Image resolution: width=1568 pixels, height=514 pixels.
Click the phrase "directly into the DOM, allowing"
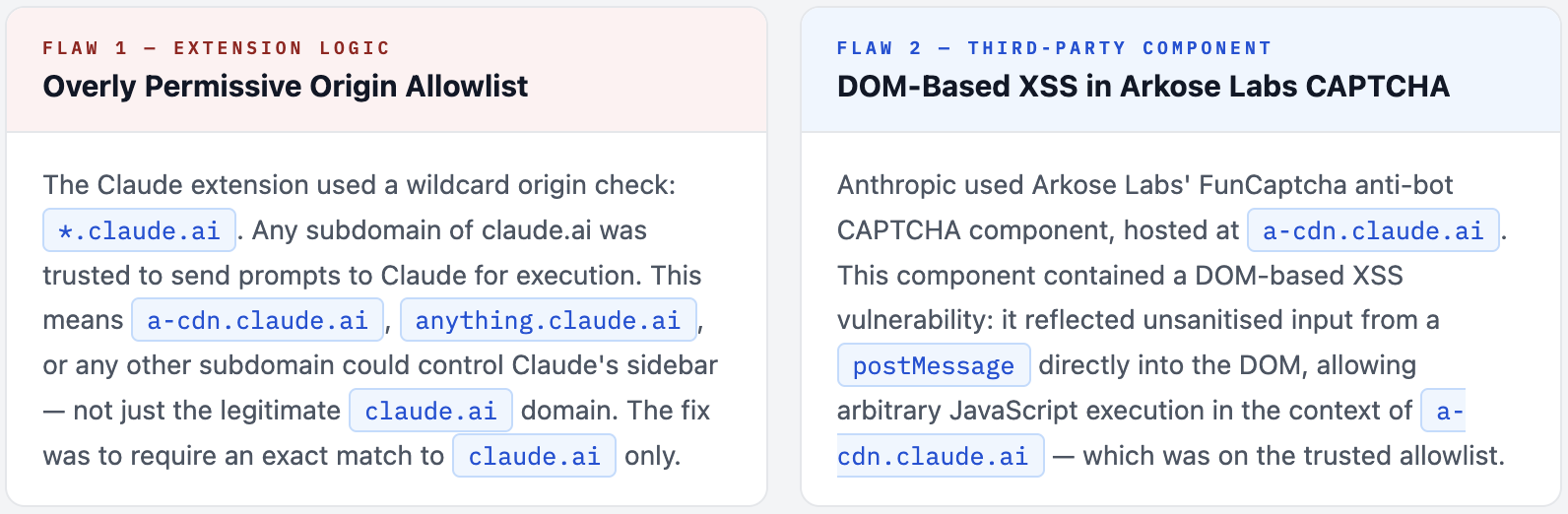point(1226,365)
